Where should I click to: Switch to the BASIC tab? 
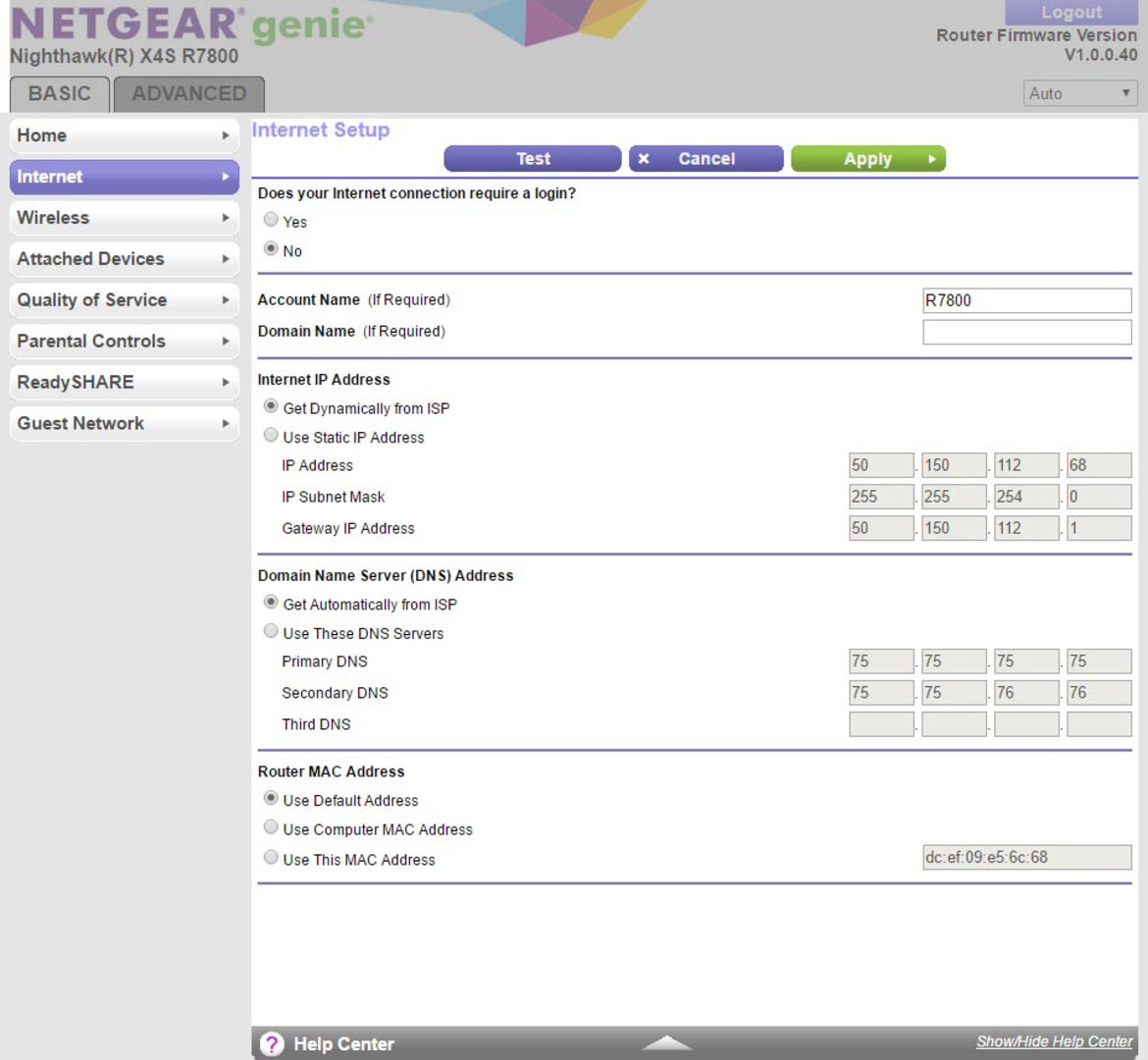[x=59, y=94]
